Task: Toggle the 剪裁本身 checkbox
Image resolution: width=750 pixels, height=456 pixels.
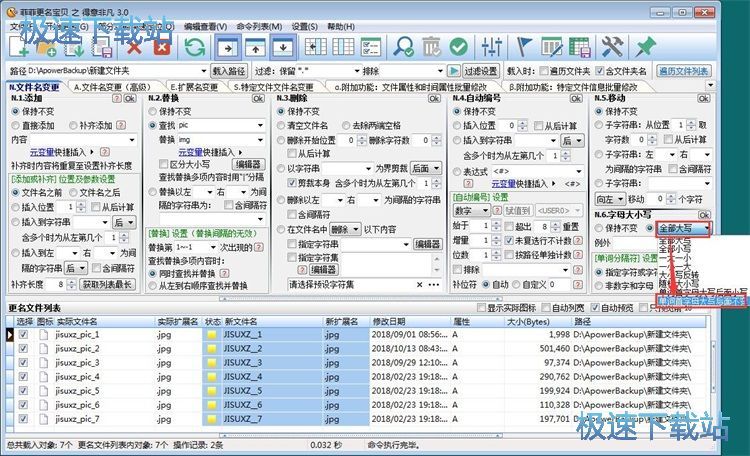Action: pos(291,183)
